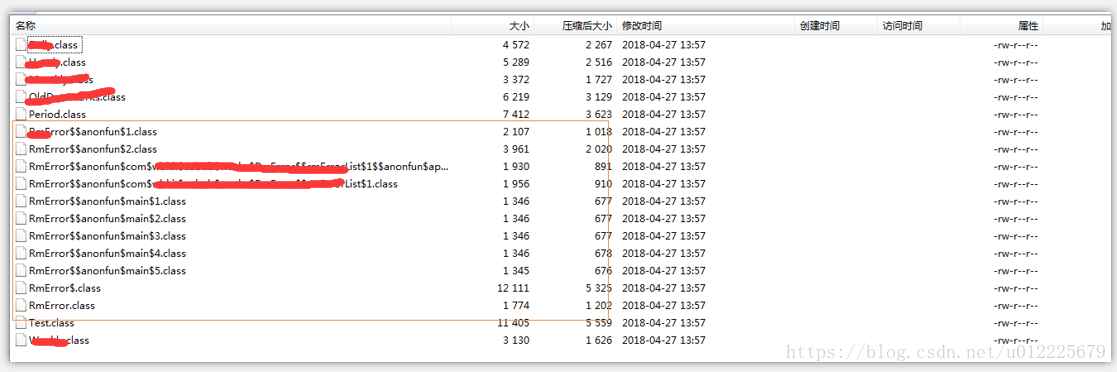This screenshot has height=372, width=1117.
Task: Click the compressed size value 5 559
Action: [x=598, y=323]
